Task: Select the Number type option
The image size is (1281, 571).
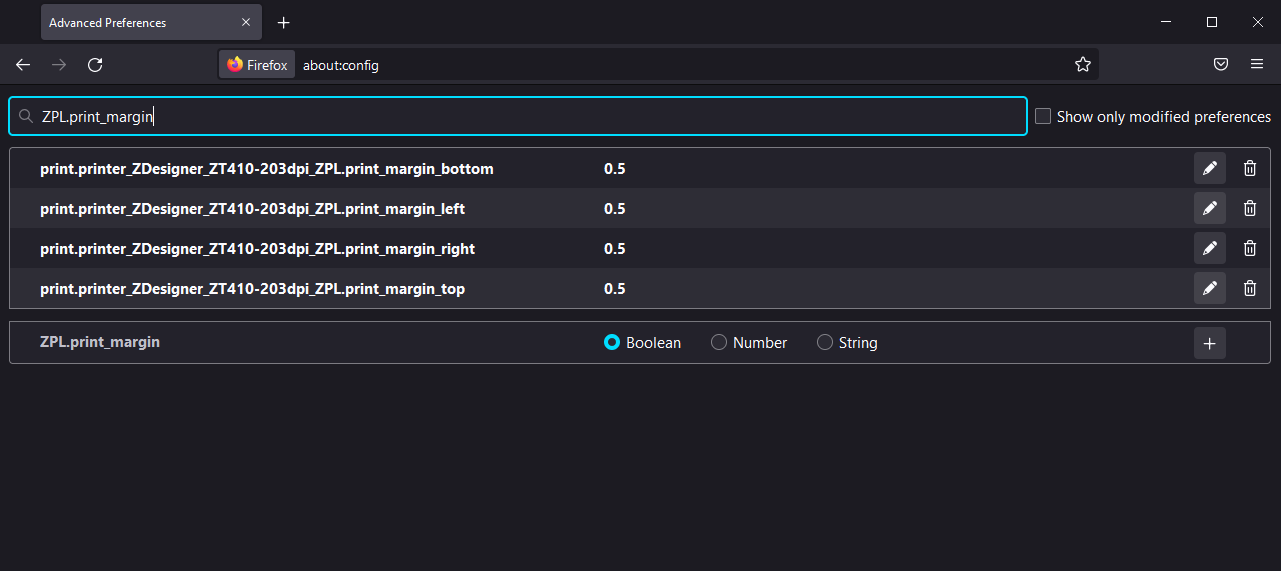Action: pyautogui.click(x=718, y=342)
